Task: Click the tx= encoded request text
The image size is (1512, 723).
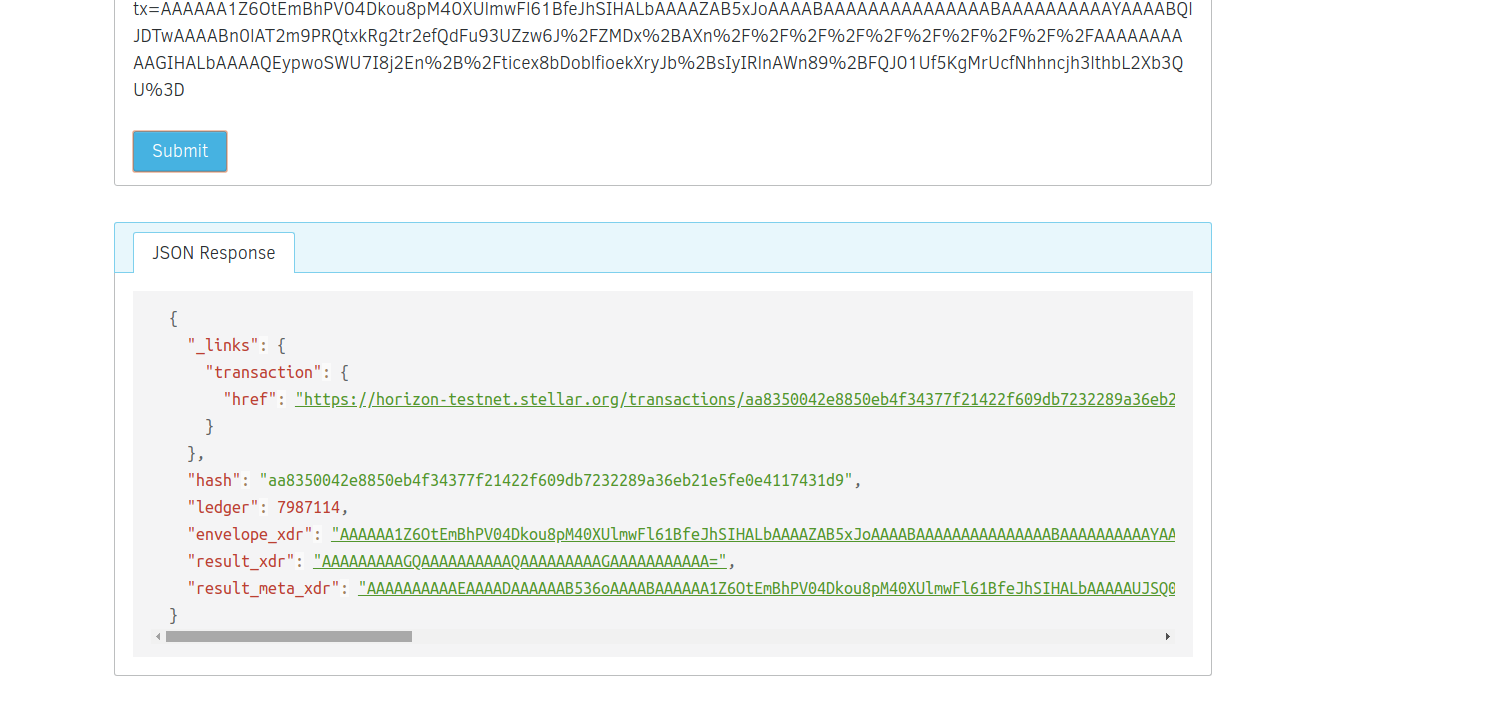Action: pyautogui.click(x=660, y=49)
